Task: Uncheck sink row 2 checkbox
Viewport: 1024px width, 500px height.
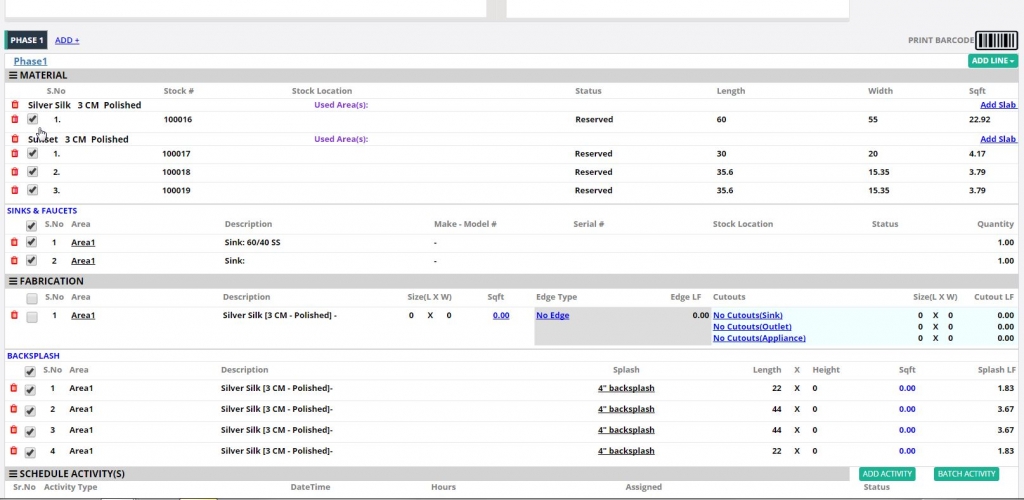Action: click(x=31, y=260)
